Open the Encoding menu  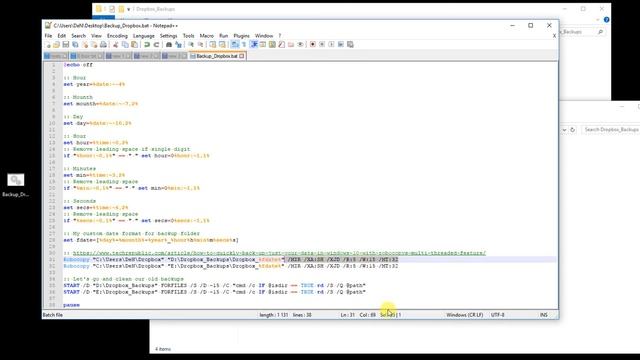(117, 36)
